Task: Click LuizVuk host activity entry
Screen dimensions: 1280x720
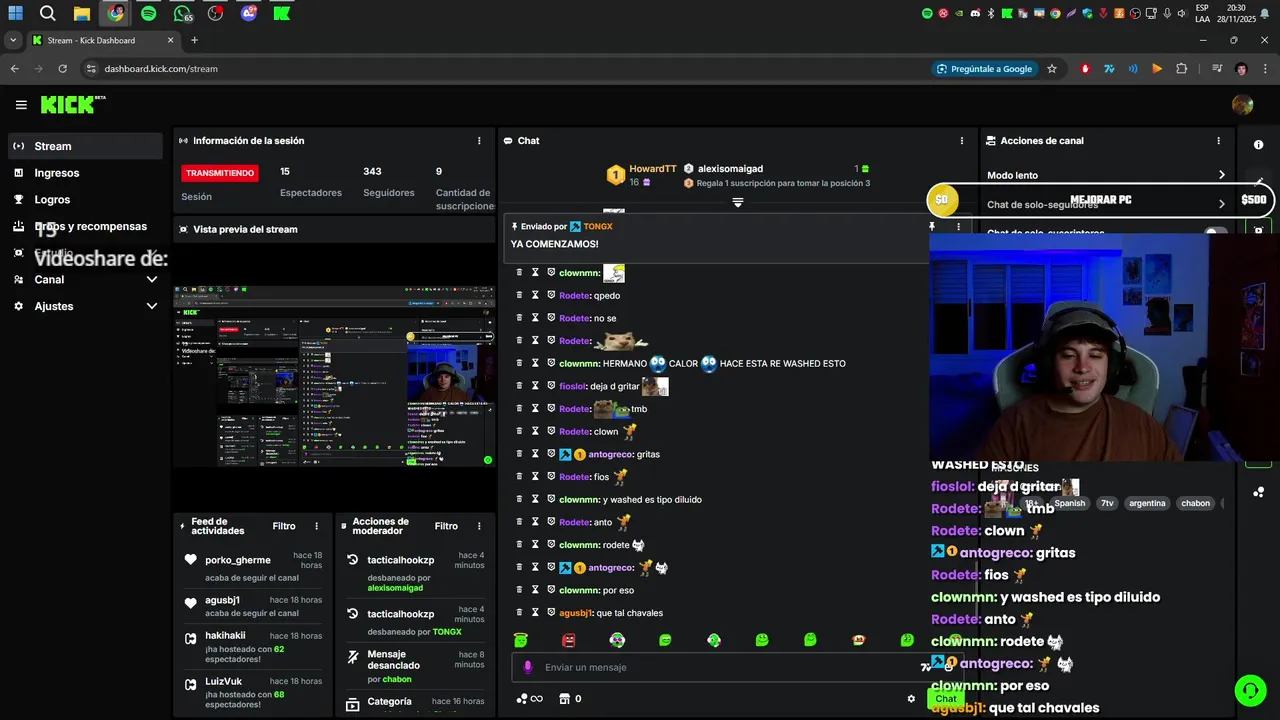Action: tap(254, 691)
